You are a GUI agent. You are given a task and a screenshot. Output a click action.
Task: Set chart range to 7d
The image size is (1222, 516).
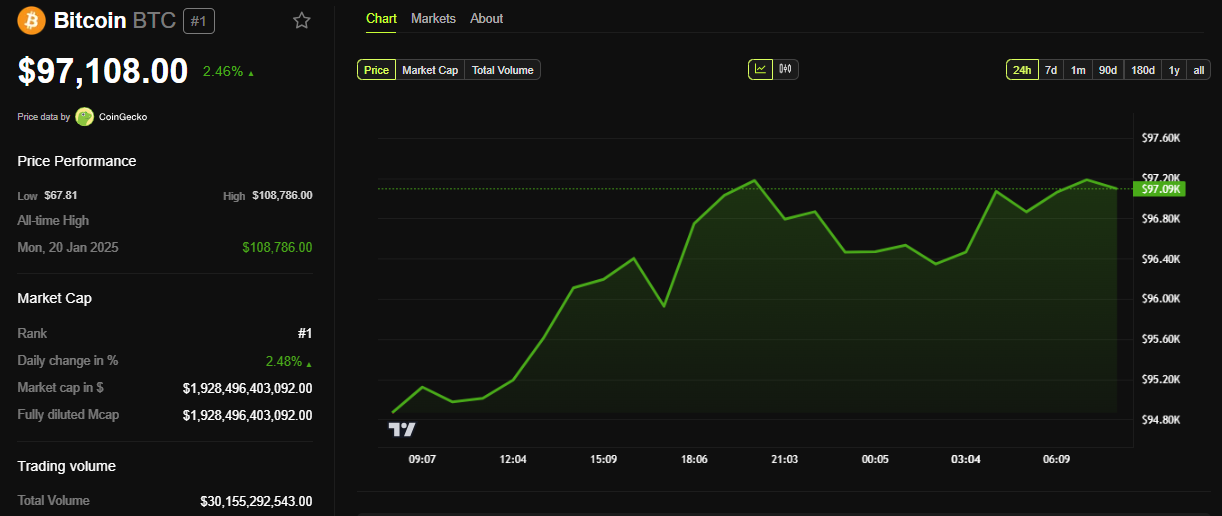(1051, 70)
